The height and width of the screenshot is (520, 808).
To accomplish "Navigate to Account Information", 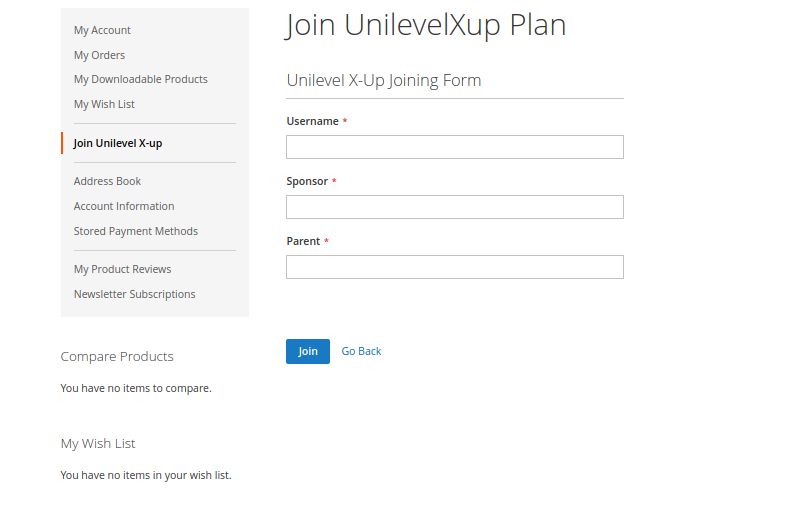I will tap(124, 206).
